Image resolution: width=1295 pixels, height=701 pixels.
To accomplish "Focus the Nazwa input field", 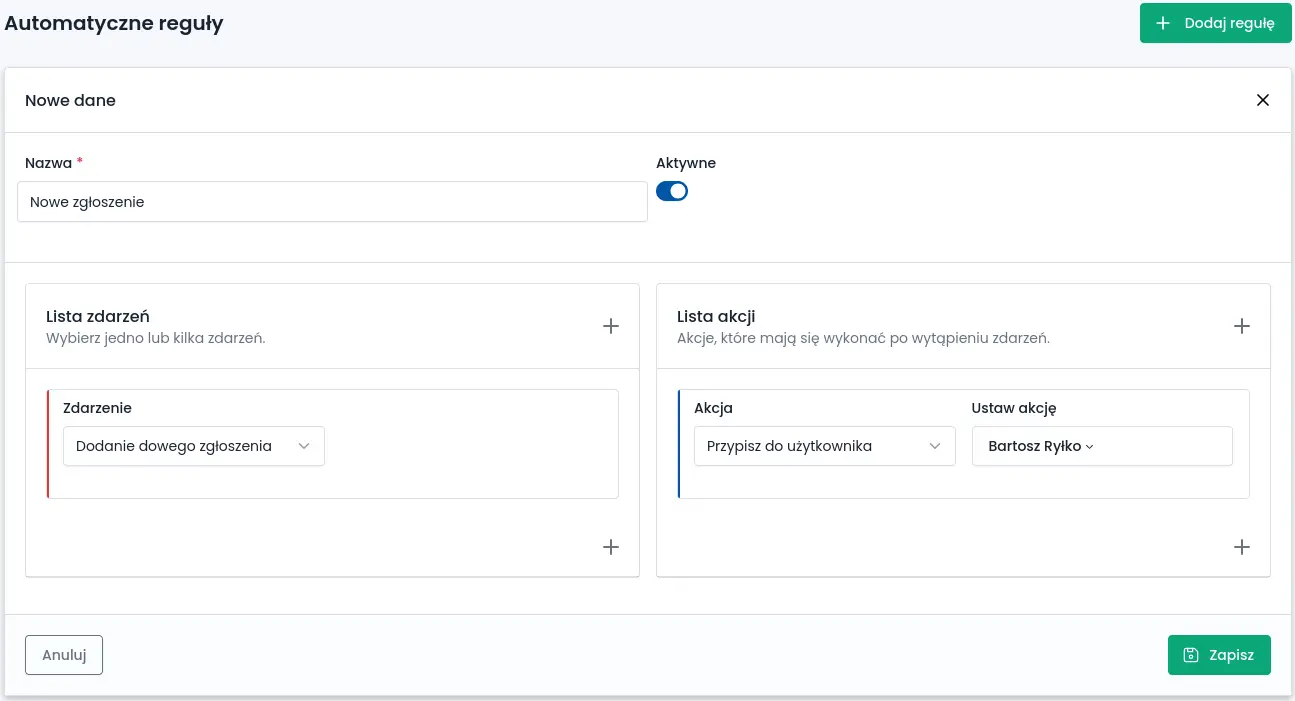I will point(332,202).
